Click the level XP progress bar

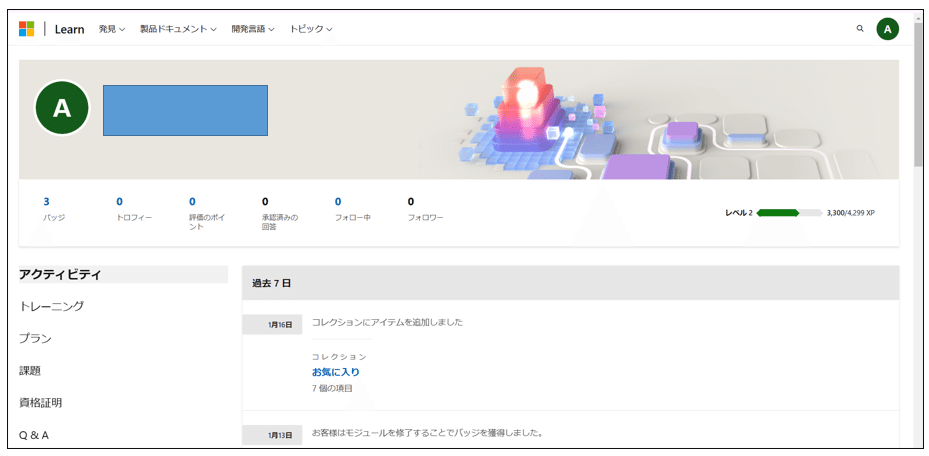(789, 213)
